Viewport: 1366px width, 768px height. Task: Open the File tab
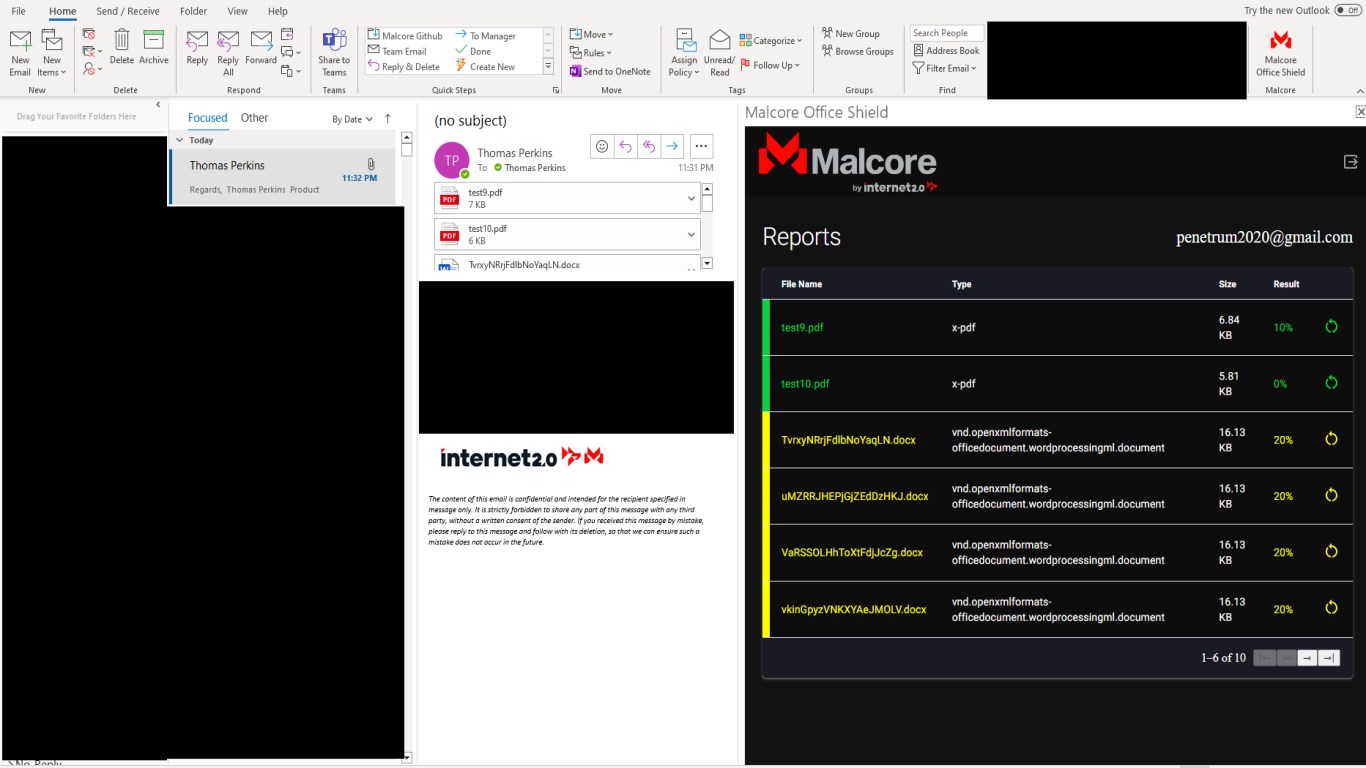19,11
